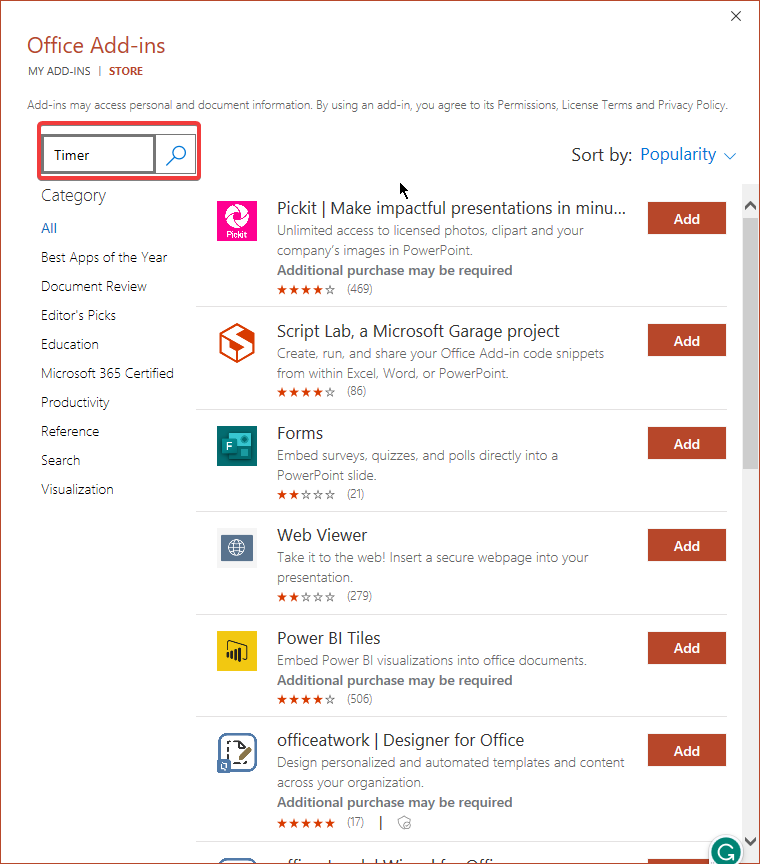Viewport: 760px width, 864px height.
Task: Click the results list scrollbar thumb
Action: 750,343
